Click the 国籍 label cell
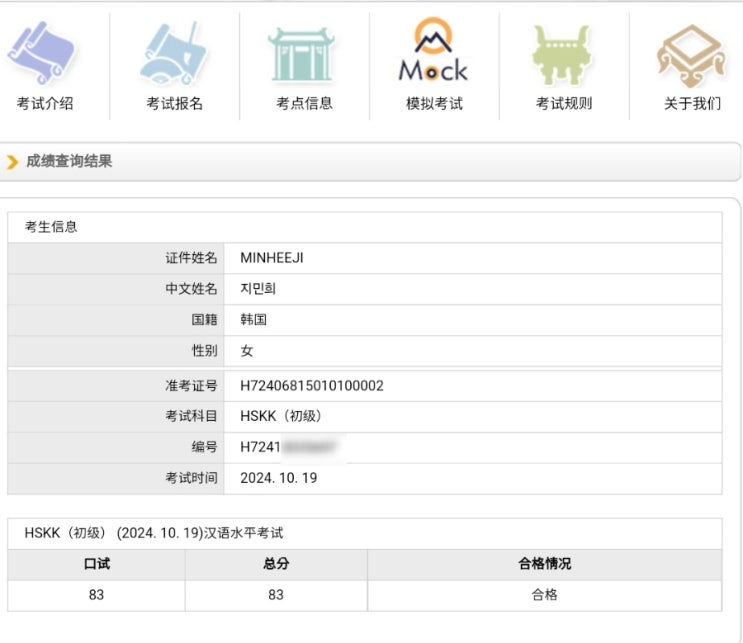The width and height of the screenshot is (743, 643). click(x=116, y=320)
